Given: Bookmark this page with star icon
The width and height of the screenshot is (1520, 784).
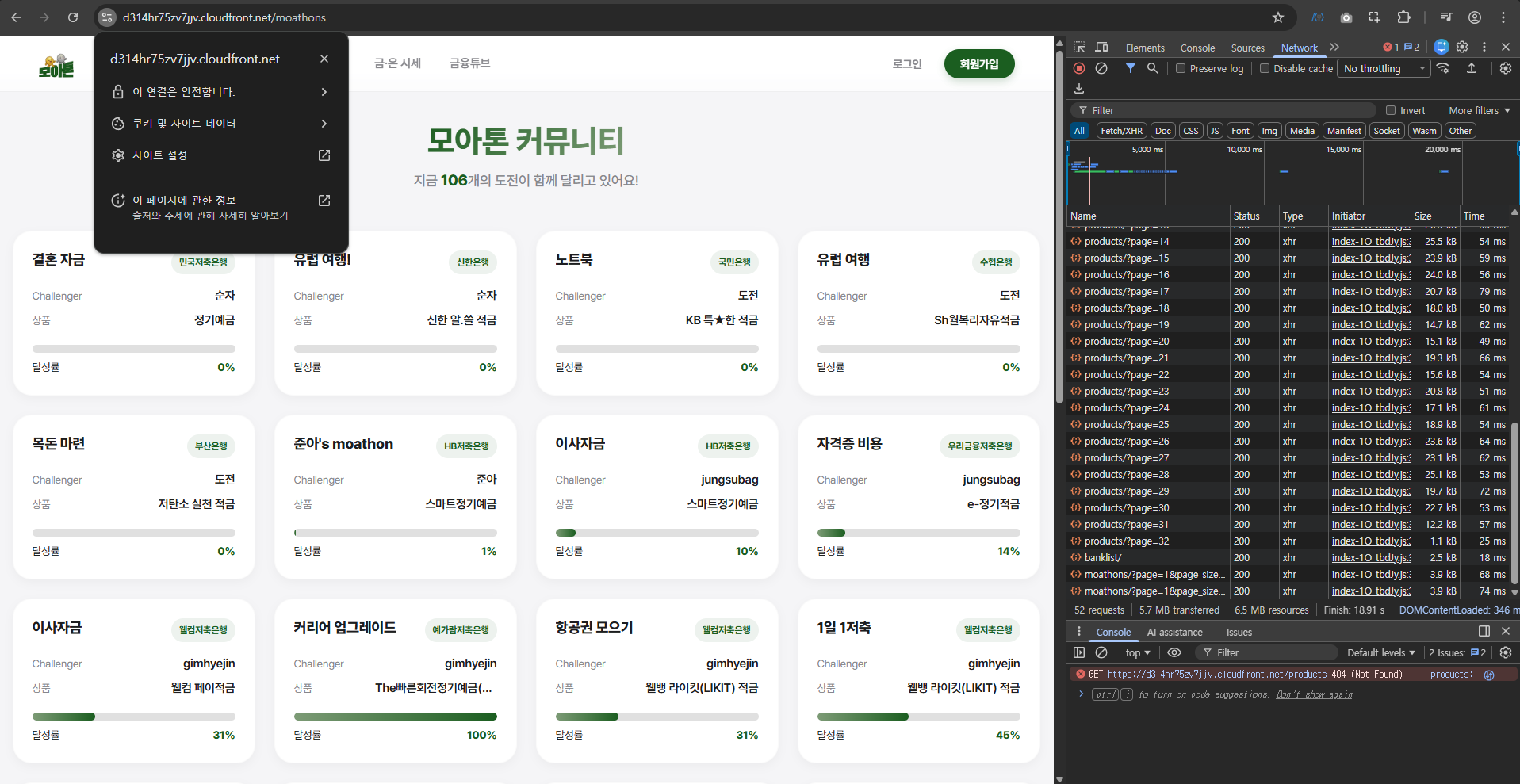Looking at the screenshot, I should click(1278, 17).
